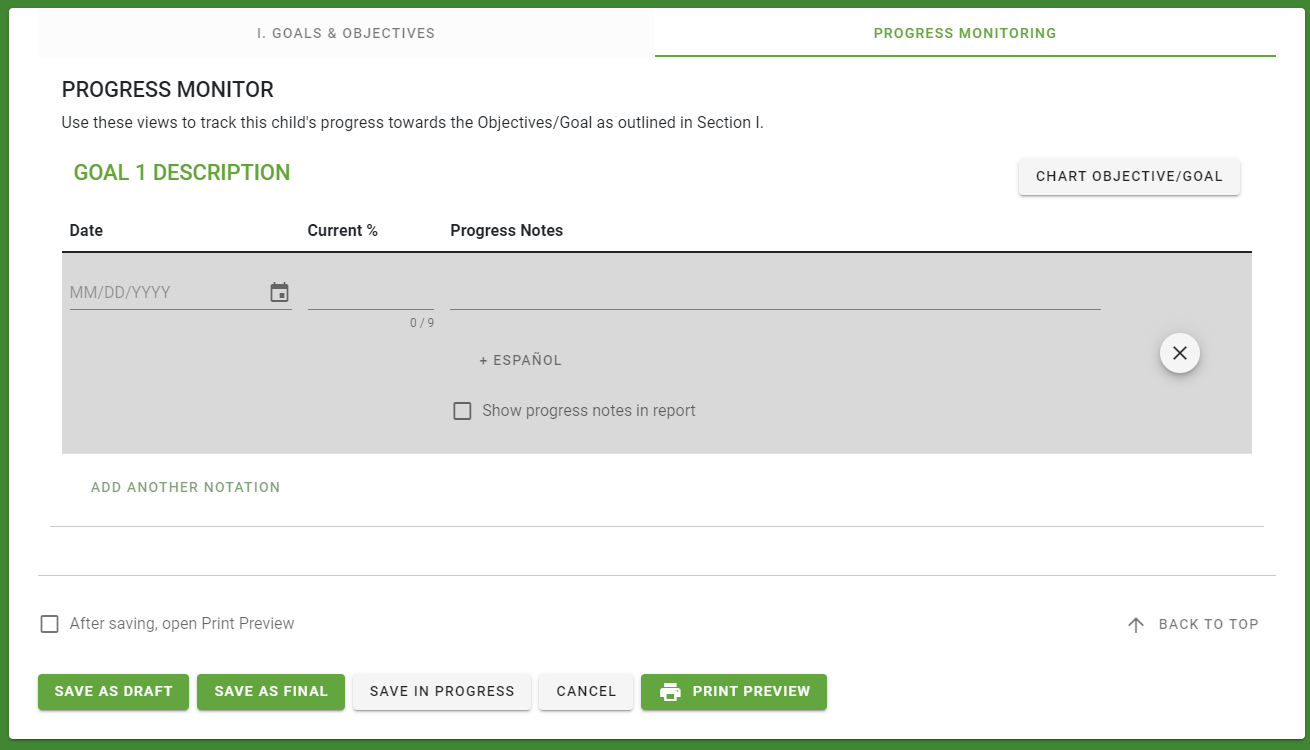Screen dimensions: 1310x750
Task: Click the up-arrow icon beside Back to Top
Action: tap(1135, 624)
